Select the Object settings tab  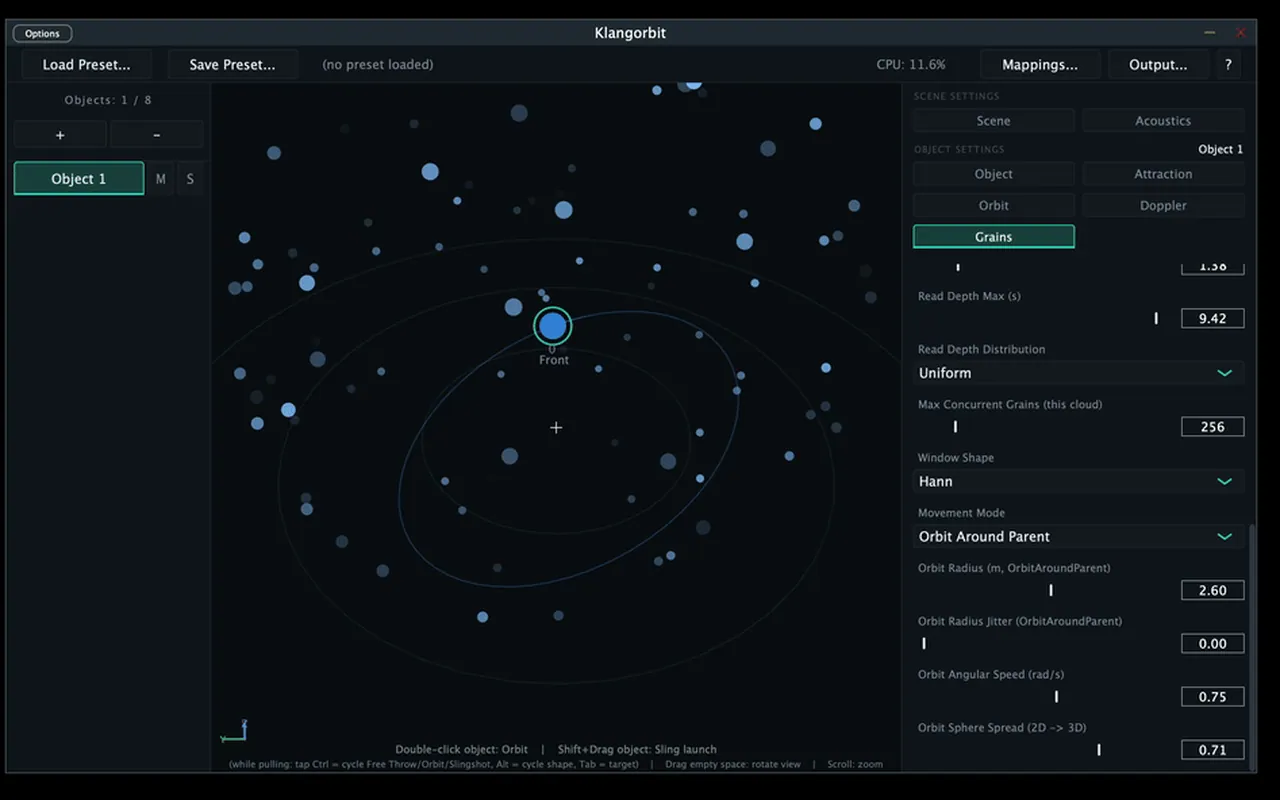click(x=993, y=174)
